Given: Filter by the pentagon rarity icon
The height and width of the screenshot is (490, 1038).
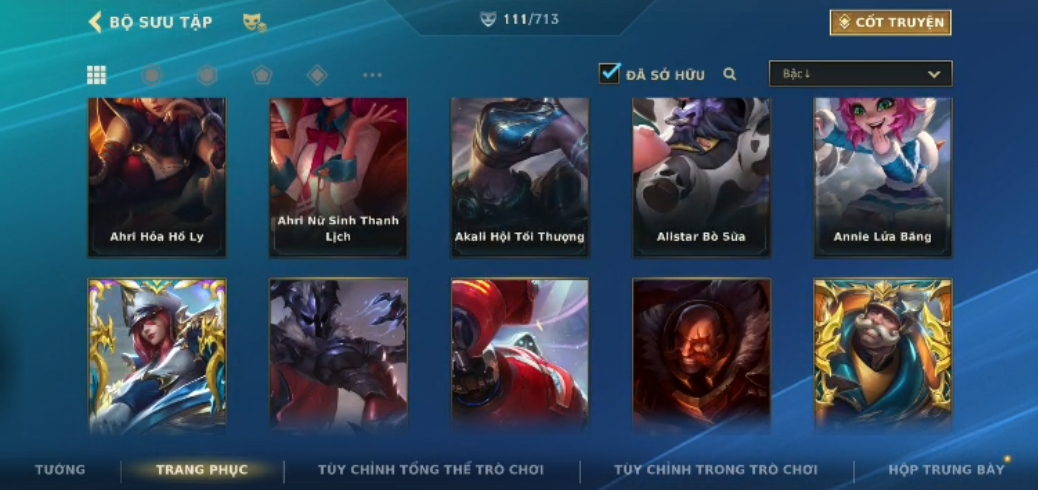Looking at the screenshot, I should pos(262,75).
